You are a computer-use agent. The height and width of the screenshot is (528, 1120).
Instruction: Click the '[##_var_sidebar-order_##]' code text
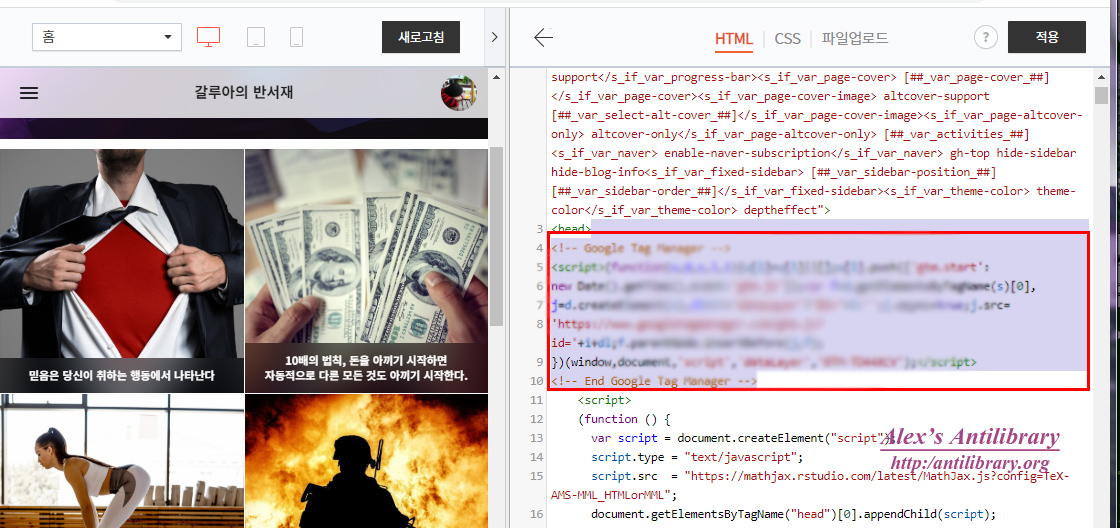(x=634, y=191)
